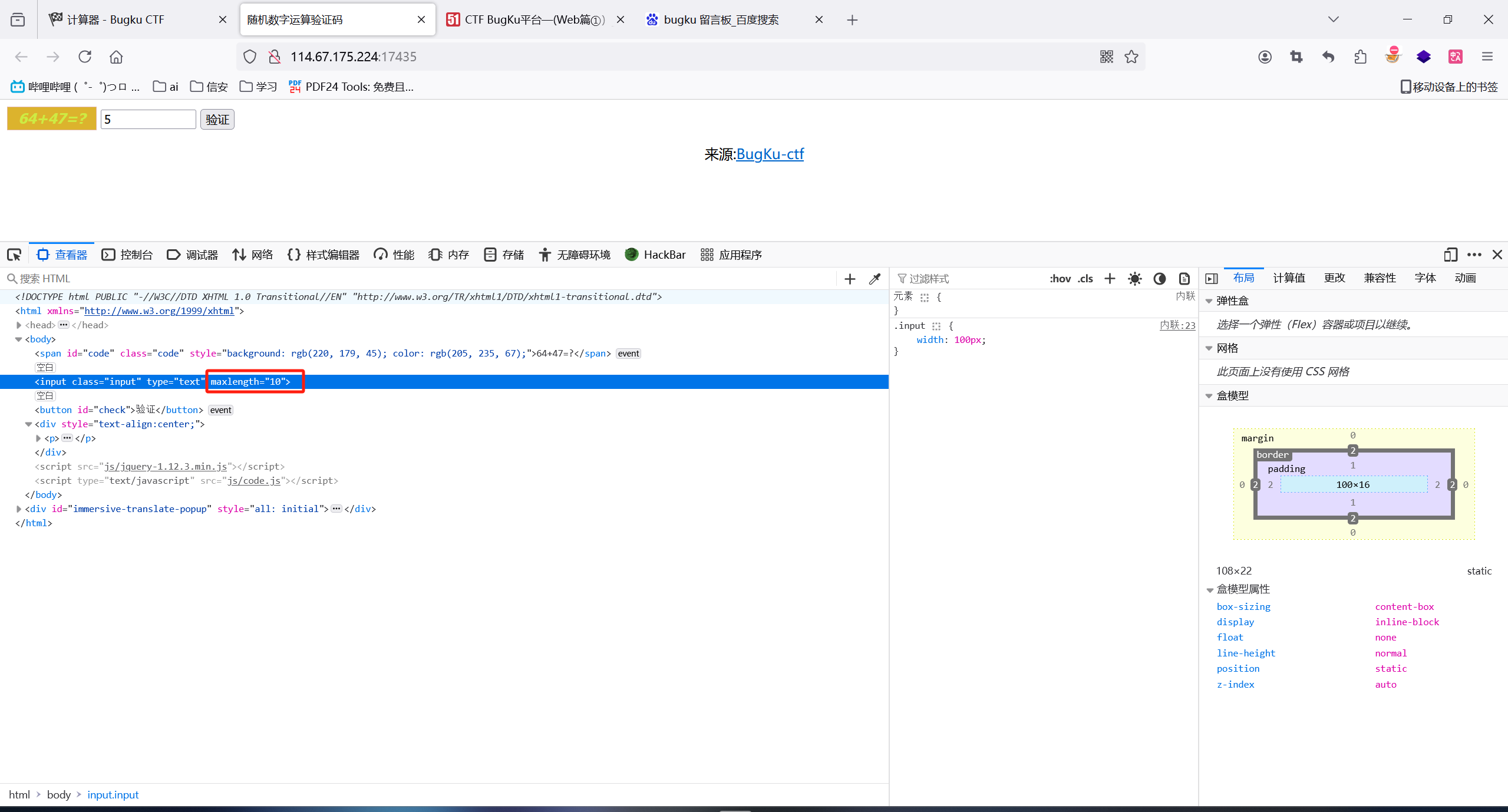
Task: Open the BugKu-ctf source link
Action: (770, 154)
